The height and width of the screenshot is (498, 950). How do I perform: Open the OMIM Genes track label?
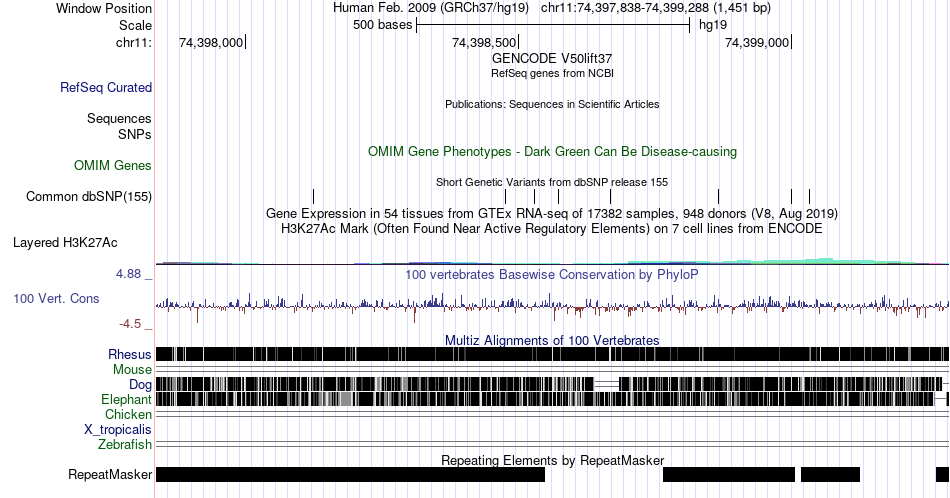coord(113,165)
